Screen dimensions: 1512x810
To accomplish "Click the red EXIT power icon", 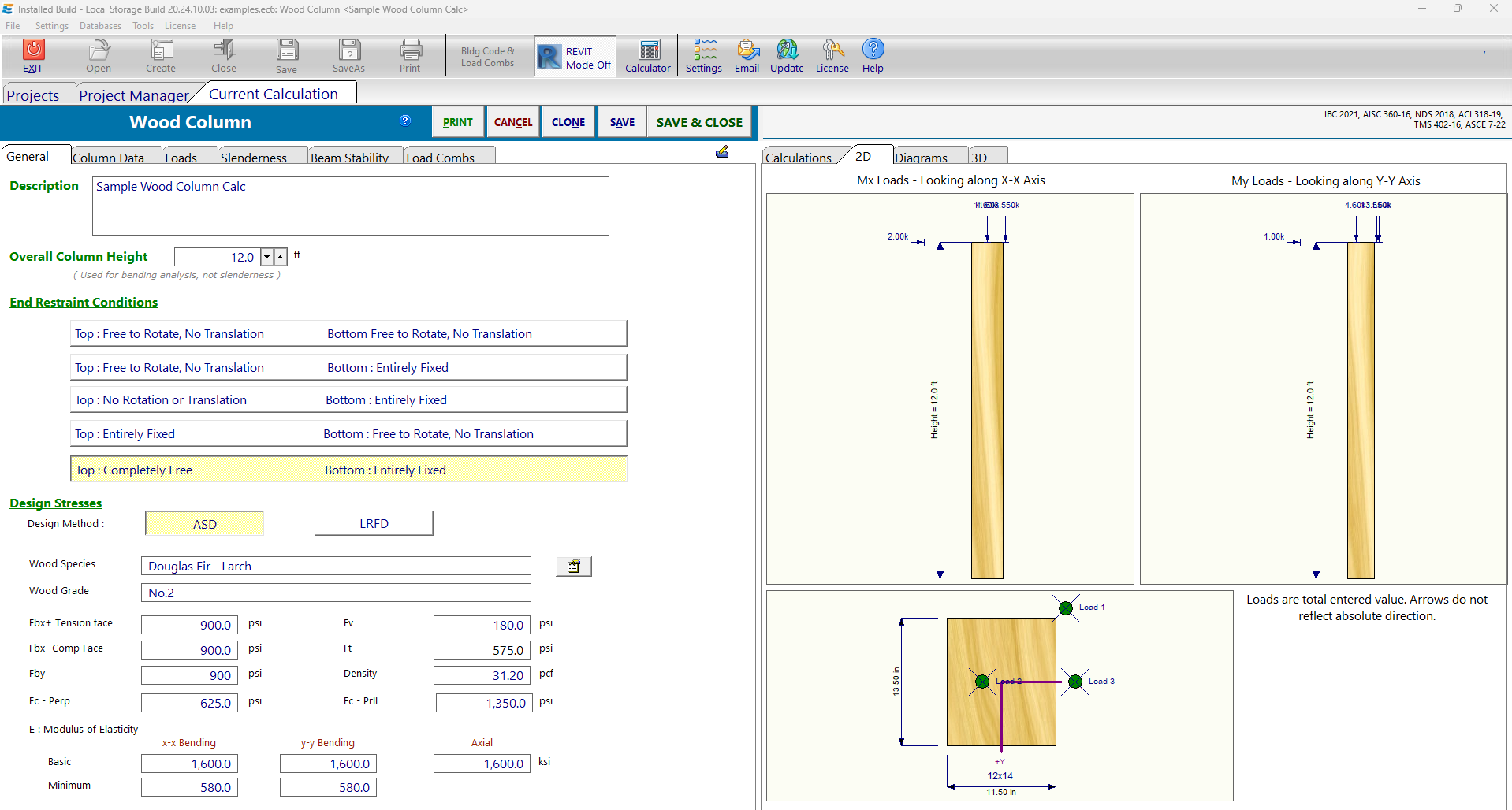I will coord(33,50).
